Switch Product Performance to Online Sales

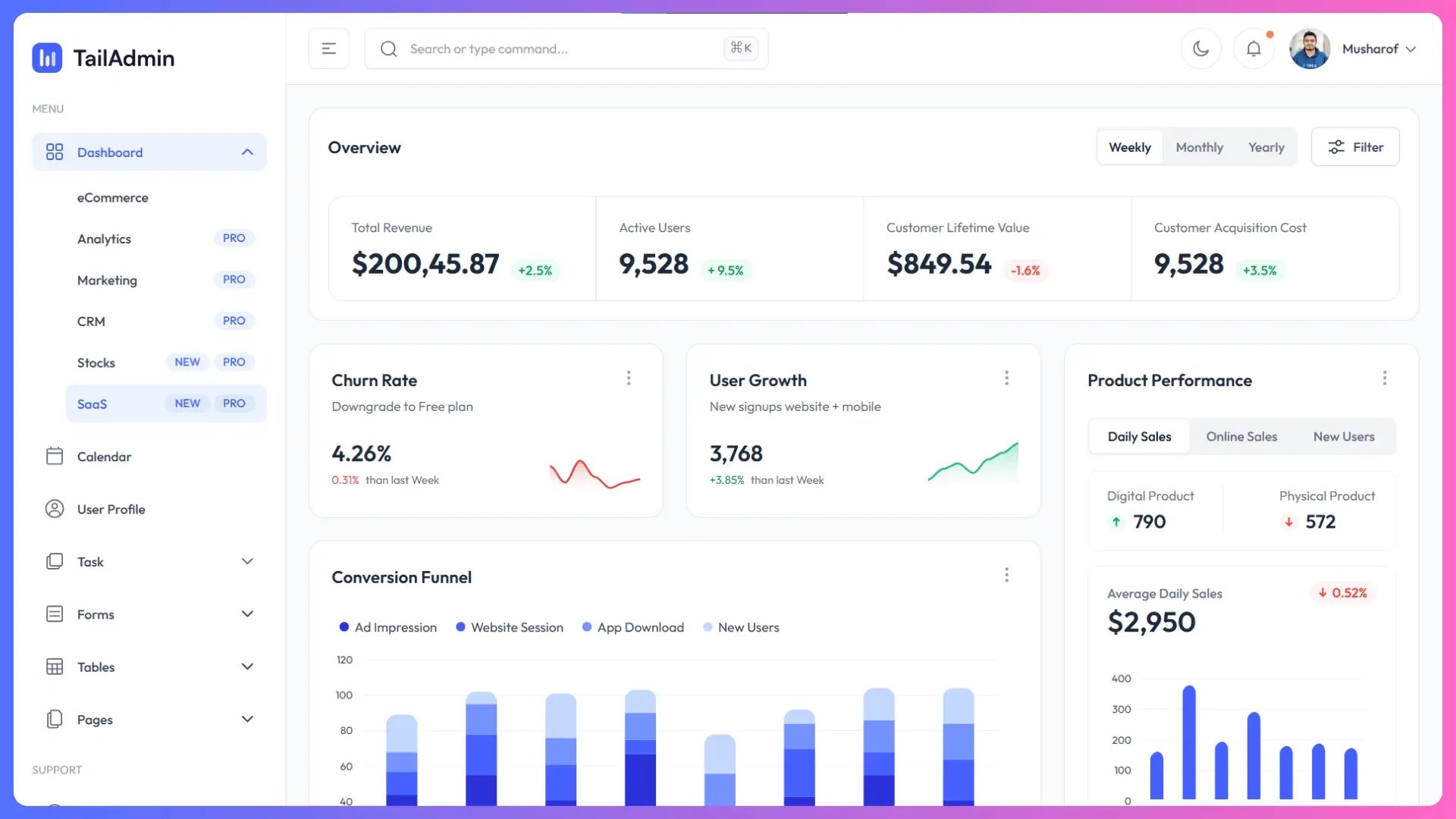click(x=1241, y=436)
